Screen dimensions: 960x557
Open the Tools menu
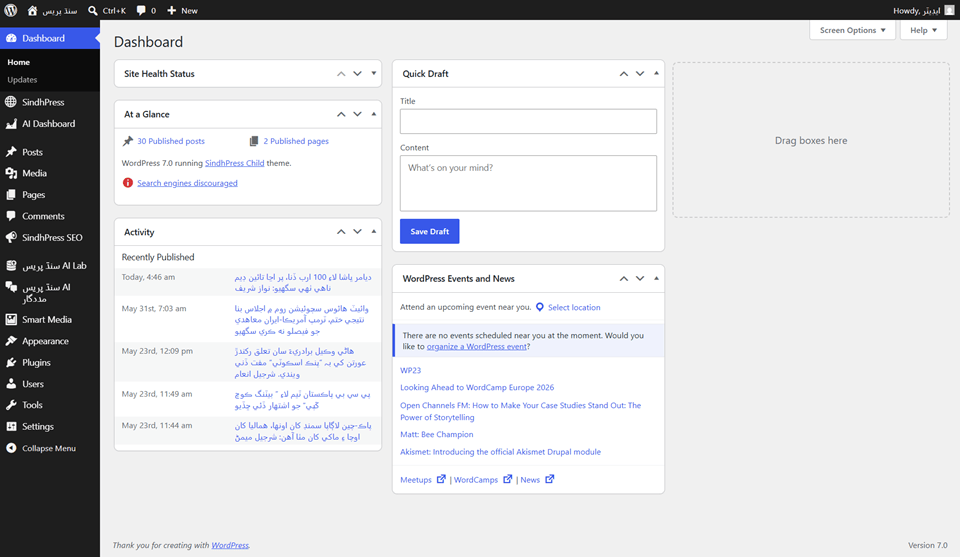point(50,405)
